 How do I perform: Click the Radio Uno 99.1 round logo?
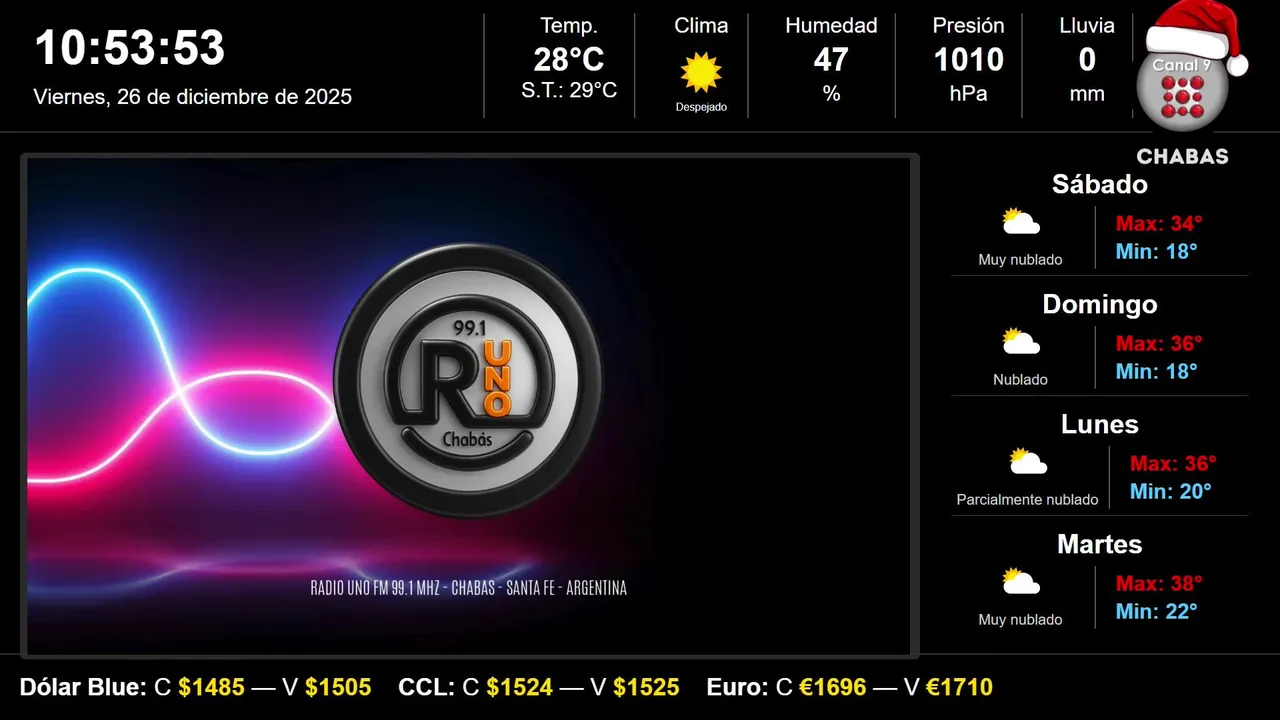468,381
